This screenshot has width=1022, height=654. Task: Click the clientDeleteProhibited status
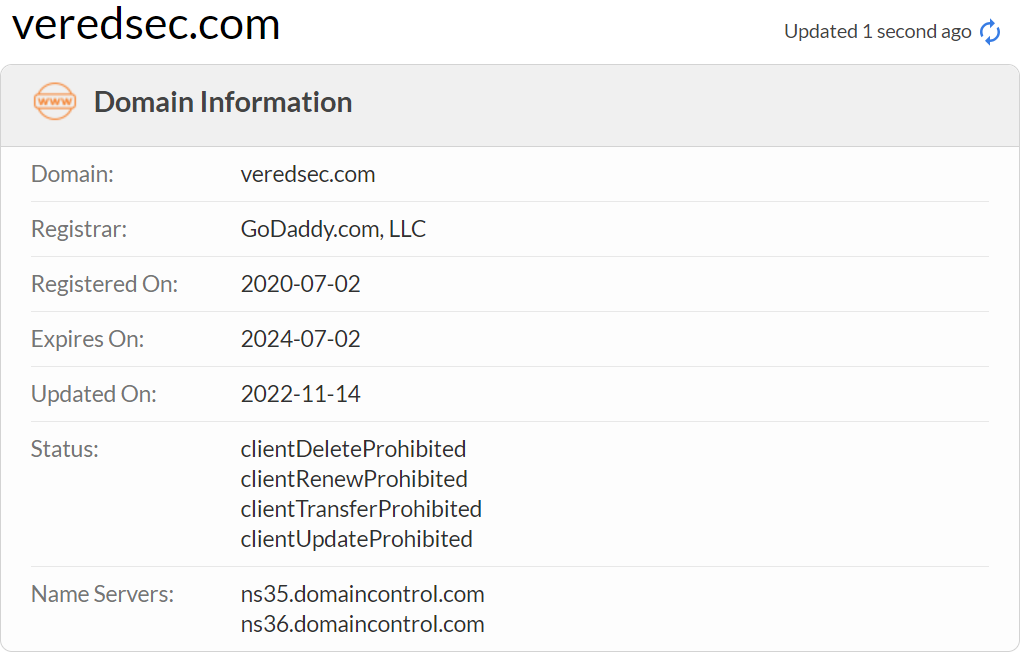click(x=353, y=449)
